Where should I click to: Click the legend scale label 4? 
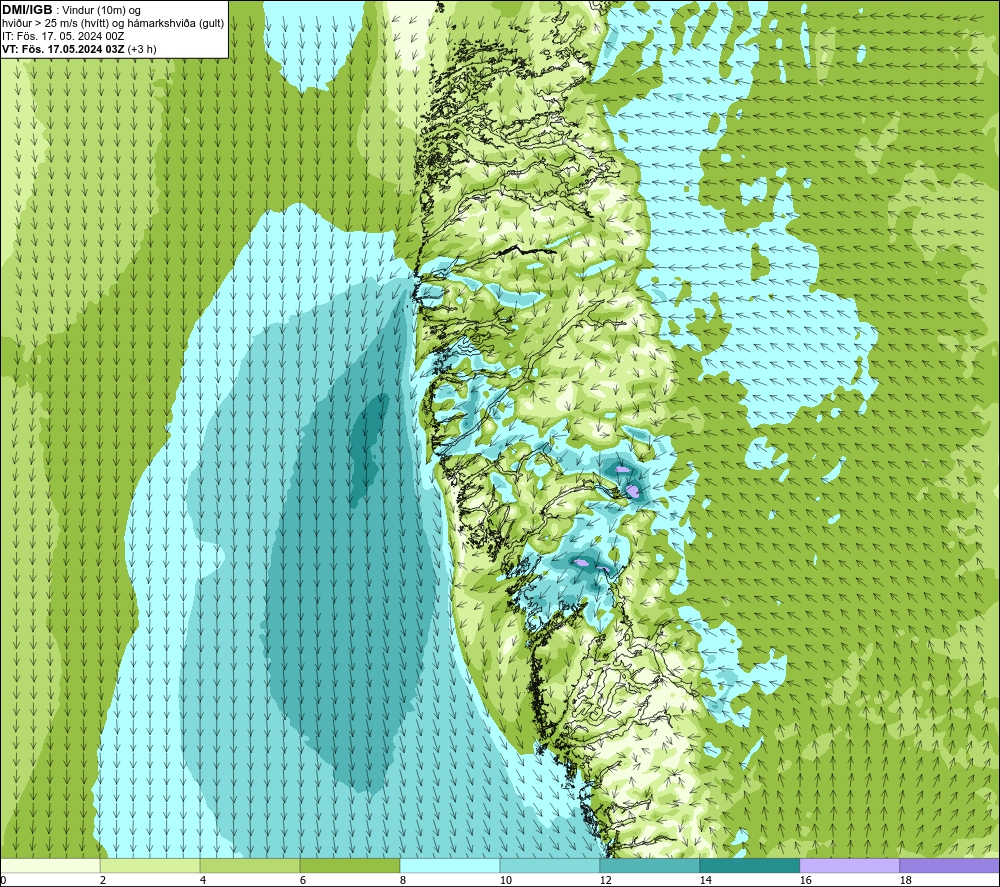203,880
